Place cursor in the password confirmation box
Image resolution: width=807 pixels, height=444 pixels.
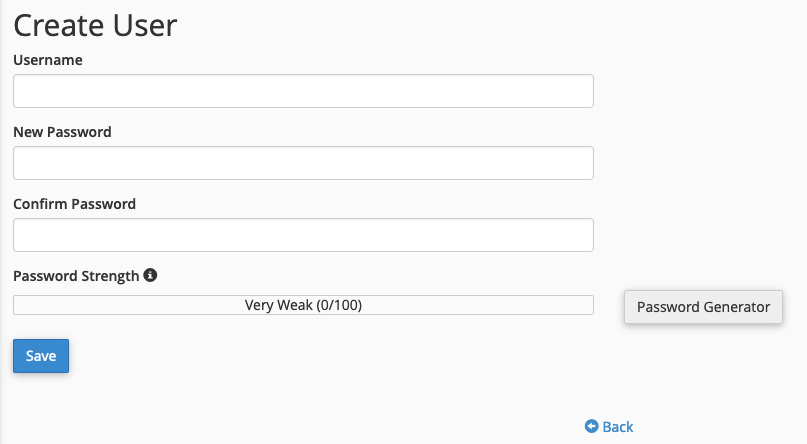click(x=303, y=235)
